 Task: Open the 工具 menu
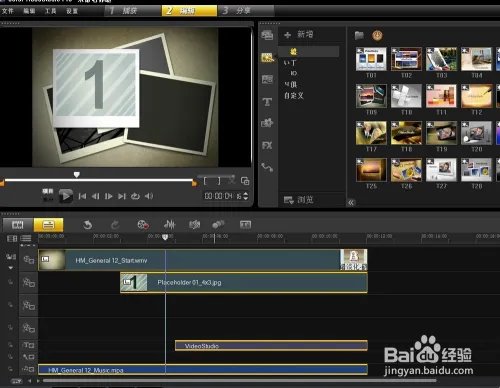(51, 11)
